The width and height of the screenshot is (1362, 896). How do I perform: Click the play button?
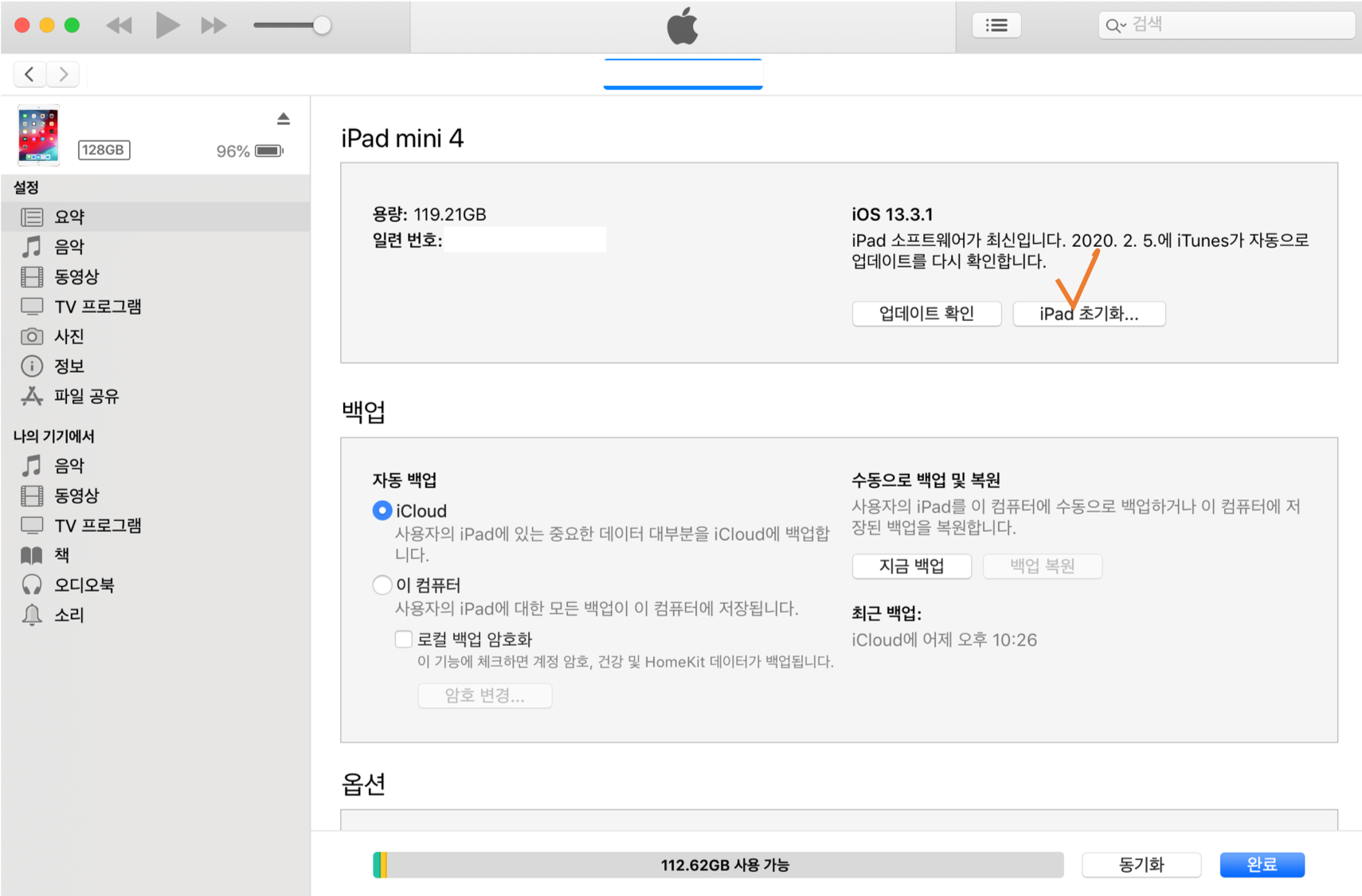(167, 25)
